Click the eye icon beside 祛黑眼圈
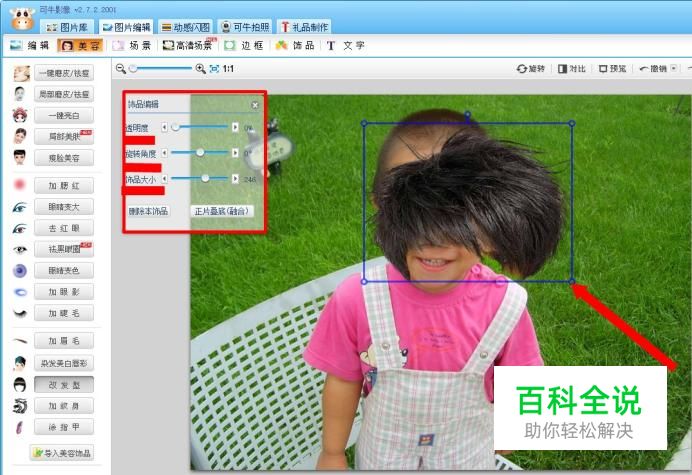The height and width of the screenshot is (475, 692). click(20, 249)
